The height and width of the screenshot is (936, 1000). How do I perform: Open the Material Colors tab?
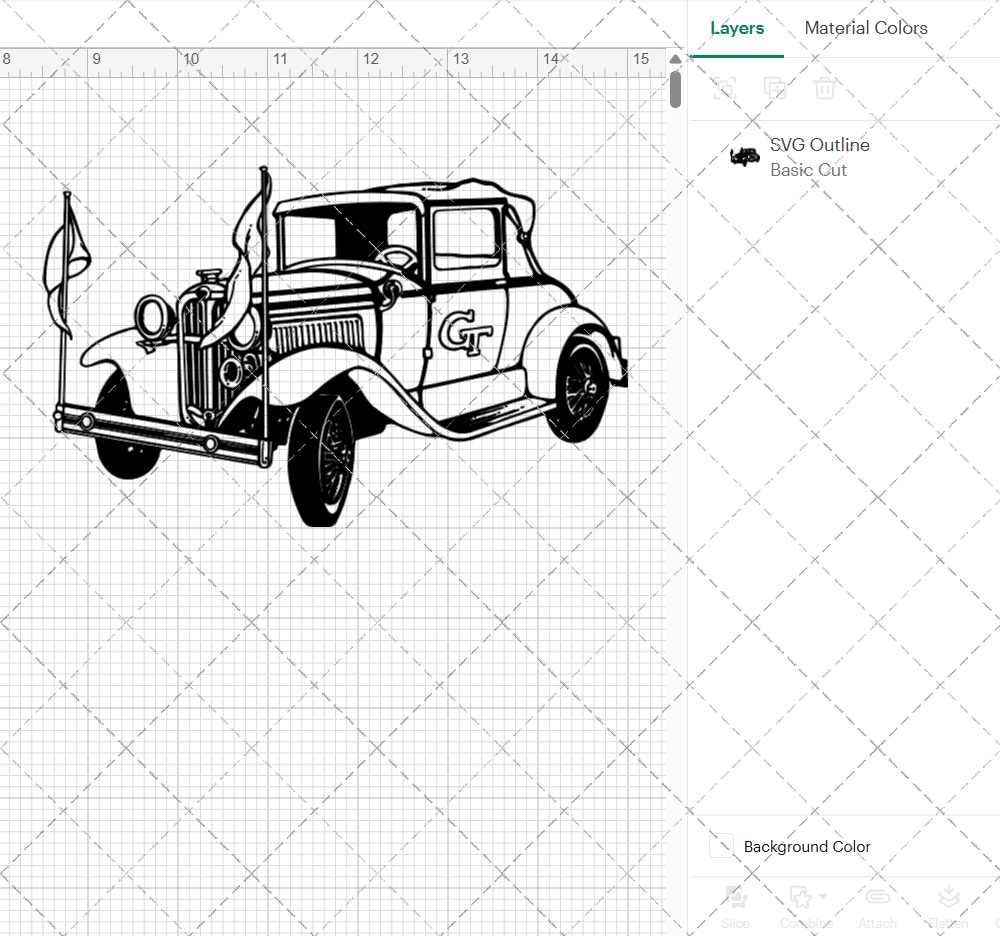click(865, 28)
